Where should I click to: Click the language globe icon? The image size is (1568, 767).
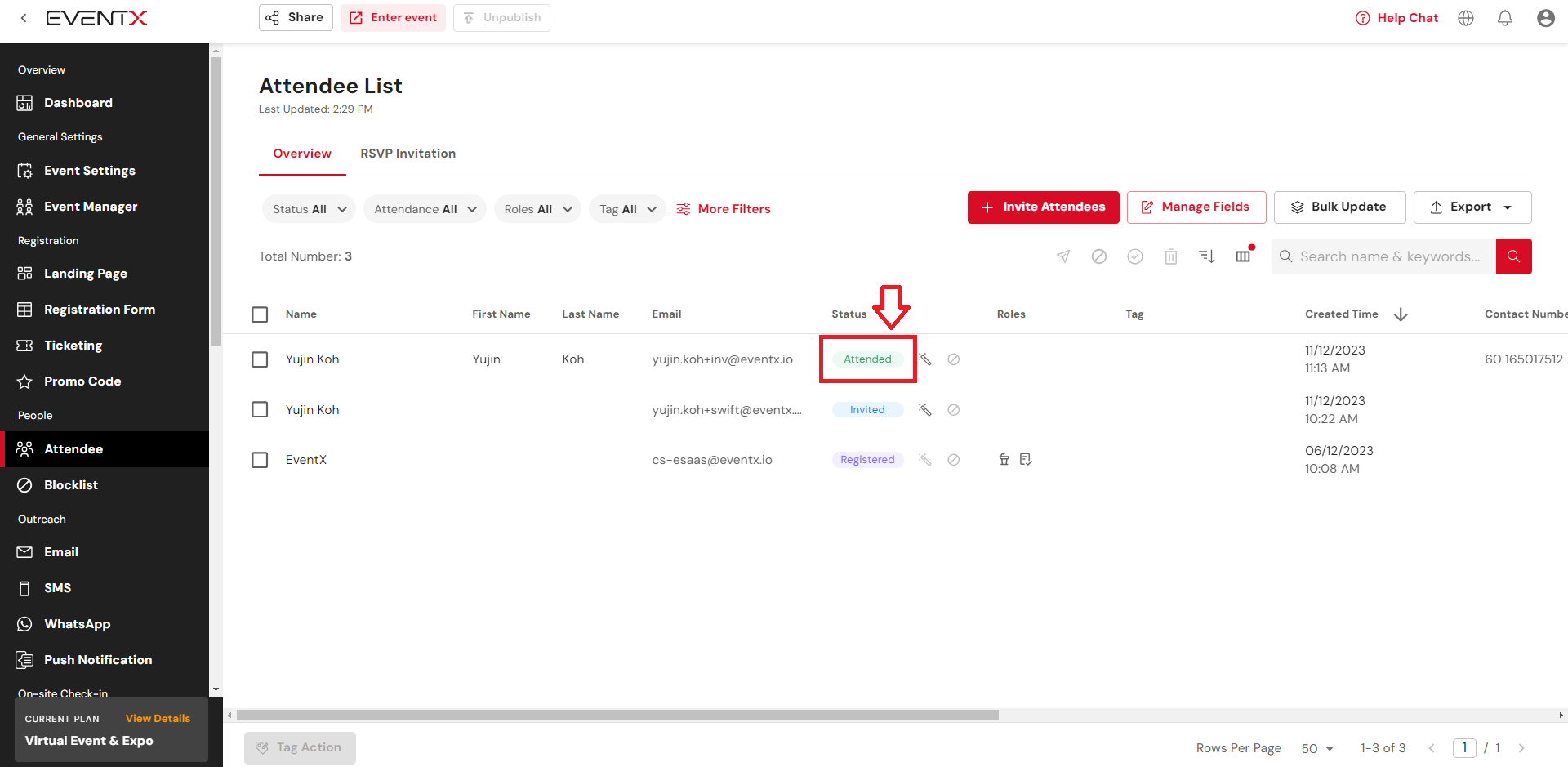[1466, 18]
